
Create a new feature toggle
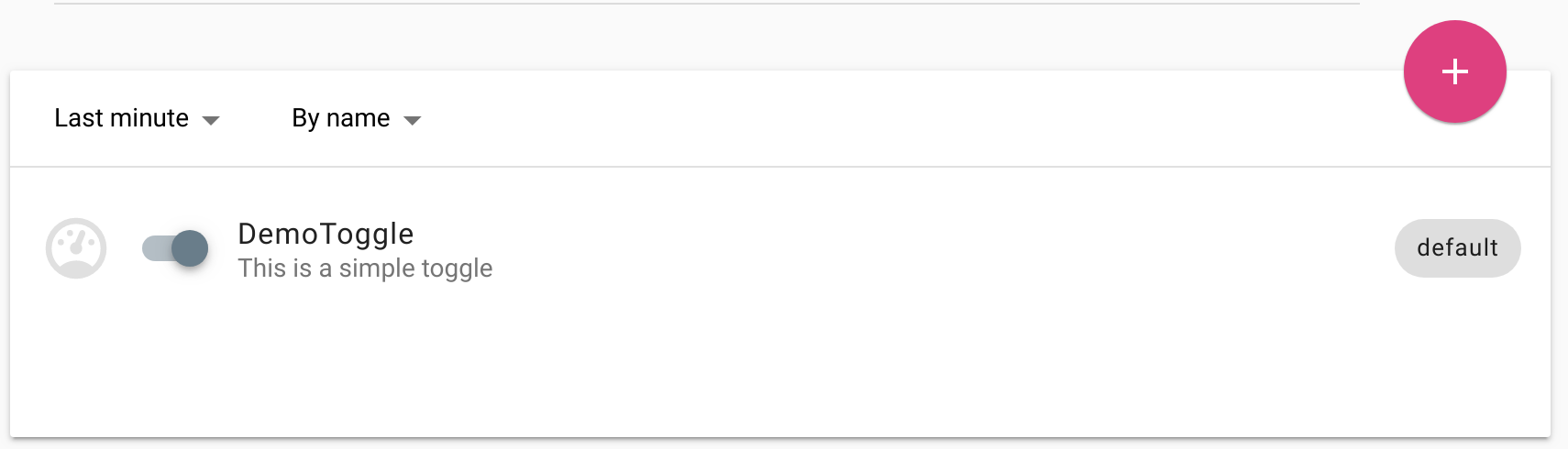tap(1454, 71)
